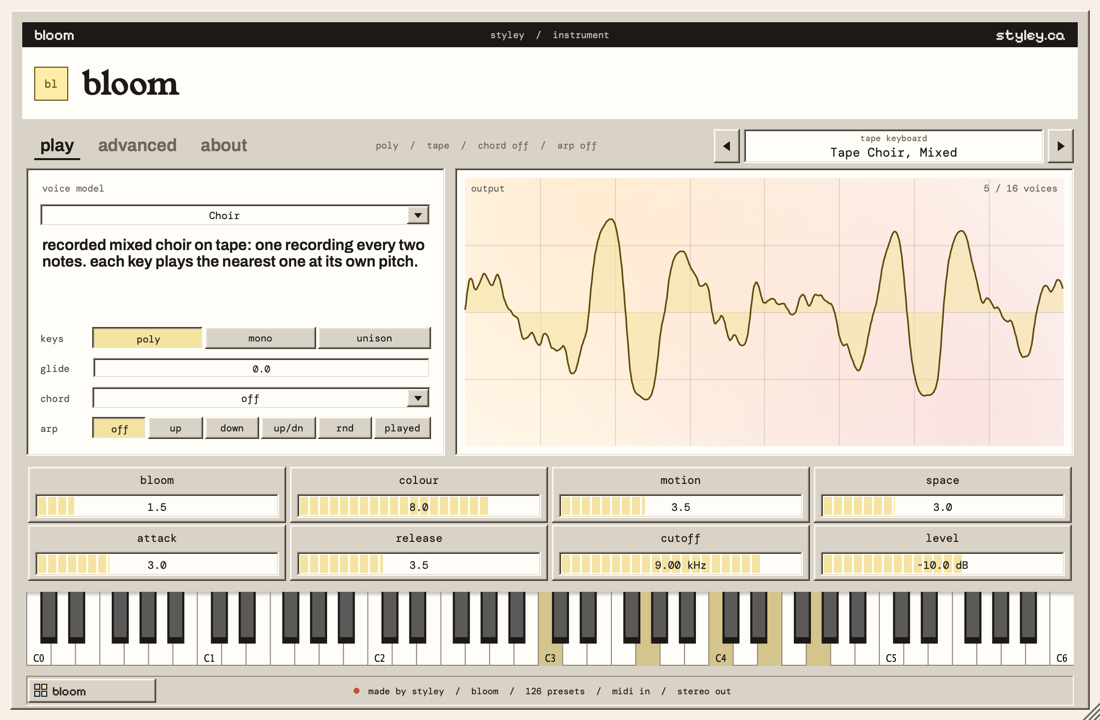Select poly keys mode

click(147, 338)
